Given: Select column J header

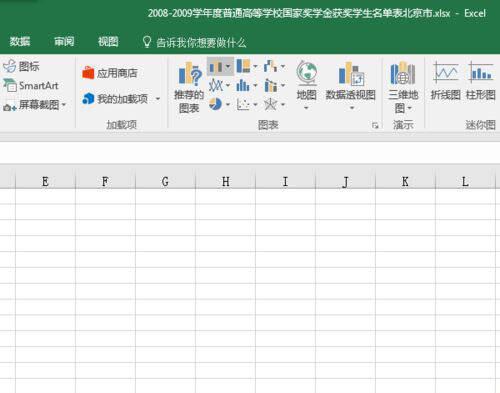Looking at the screenshot, I should [345, 181].
